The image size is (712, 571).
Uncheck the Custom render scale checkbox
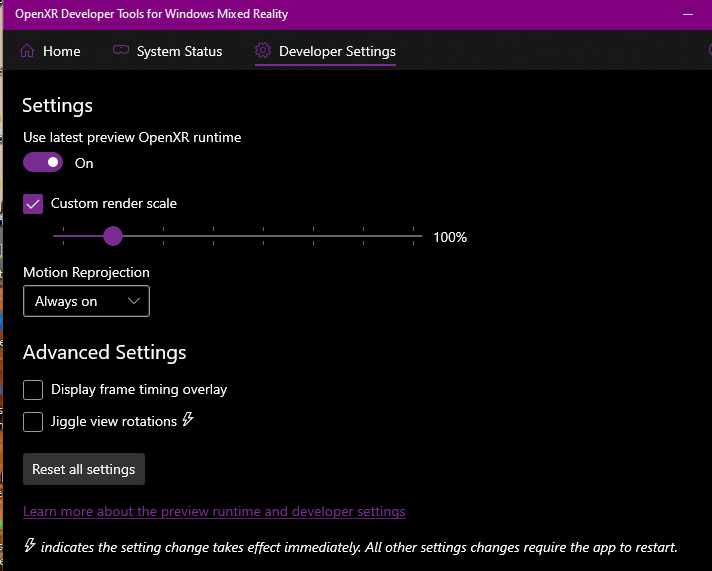click(x=33, y=204)
